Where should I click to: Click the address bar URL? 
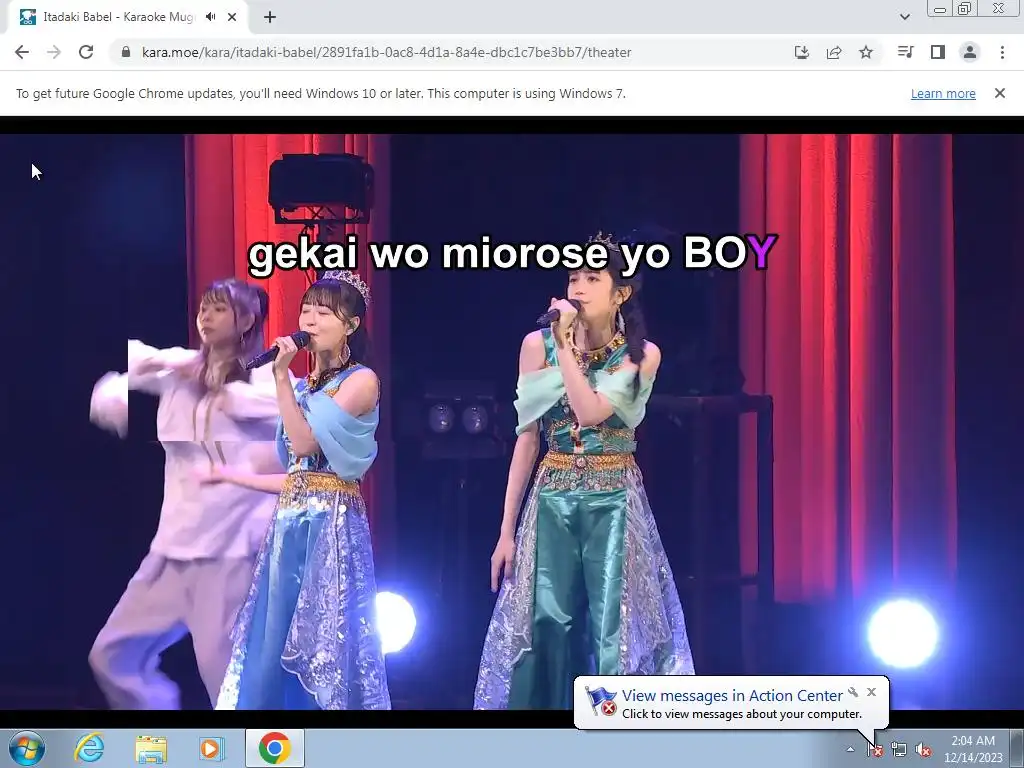point(386,52)
